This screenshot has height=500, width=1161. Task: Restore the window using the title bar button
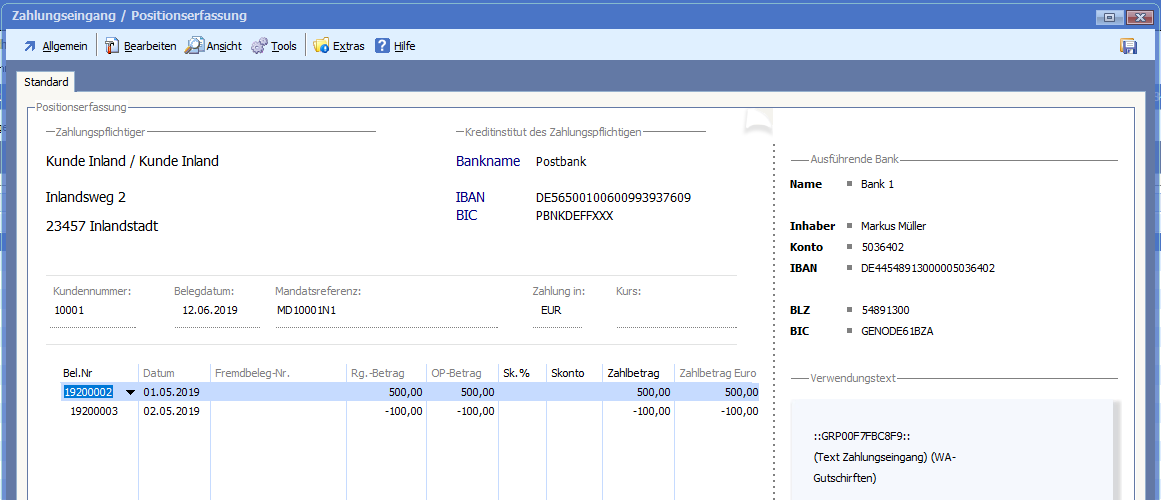coord(1109,17)
